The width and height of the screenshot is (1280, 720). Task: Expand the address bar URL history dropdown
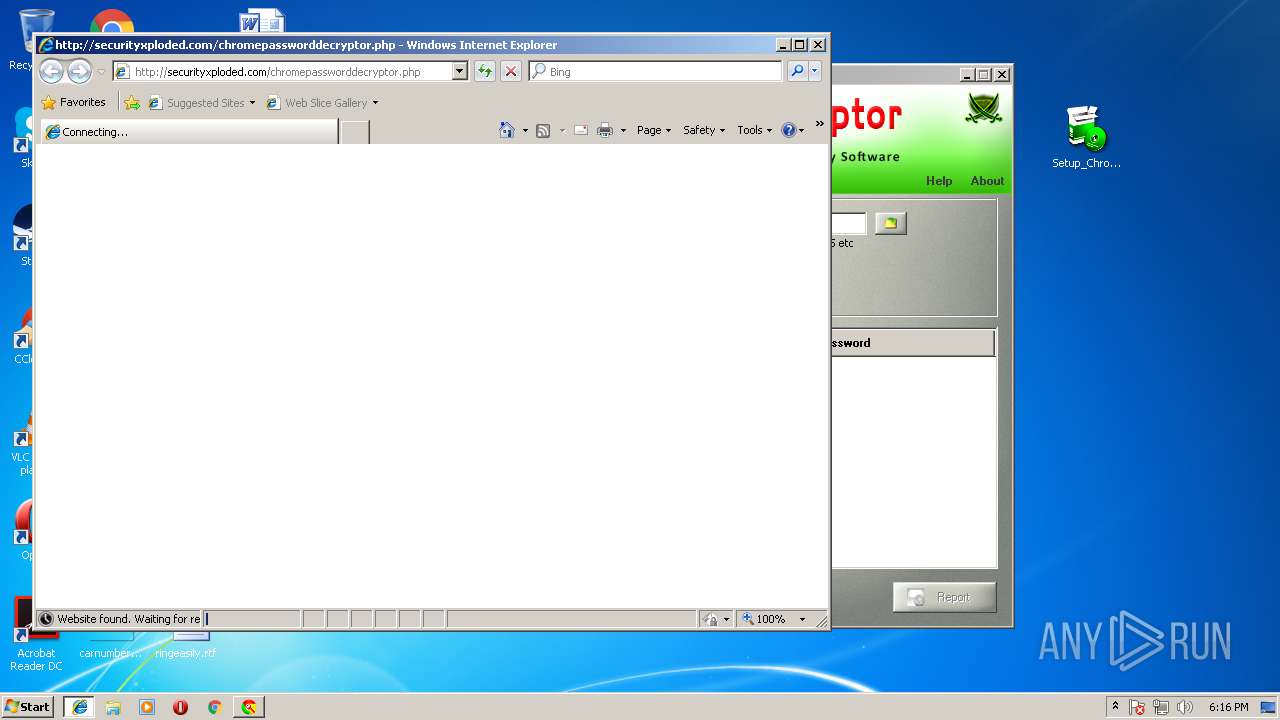[x=460, y=71]
